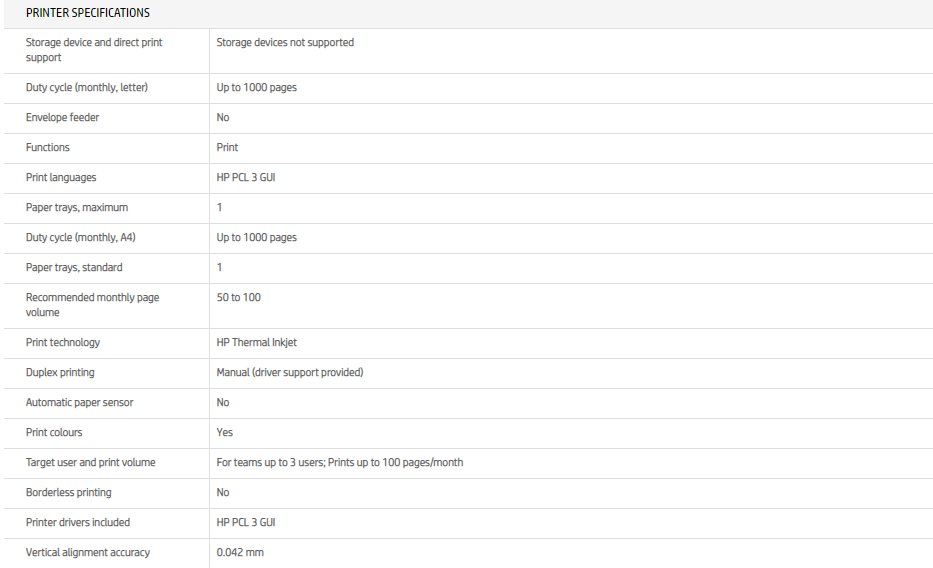
Task: Select the 'Print colours' row label
Action: (54, 432)
